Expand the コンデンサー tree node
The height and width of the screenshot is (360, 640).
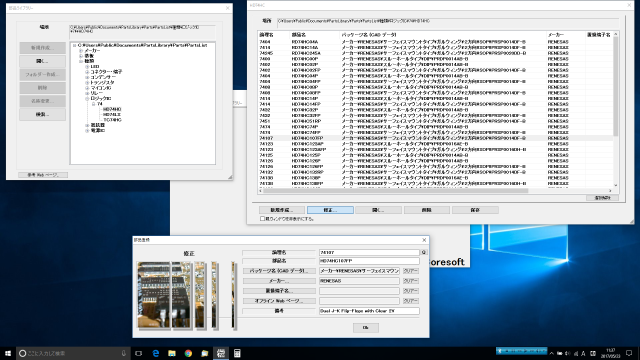pyautogui.click(x=87, y=77)
